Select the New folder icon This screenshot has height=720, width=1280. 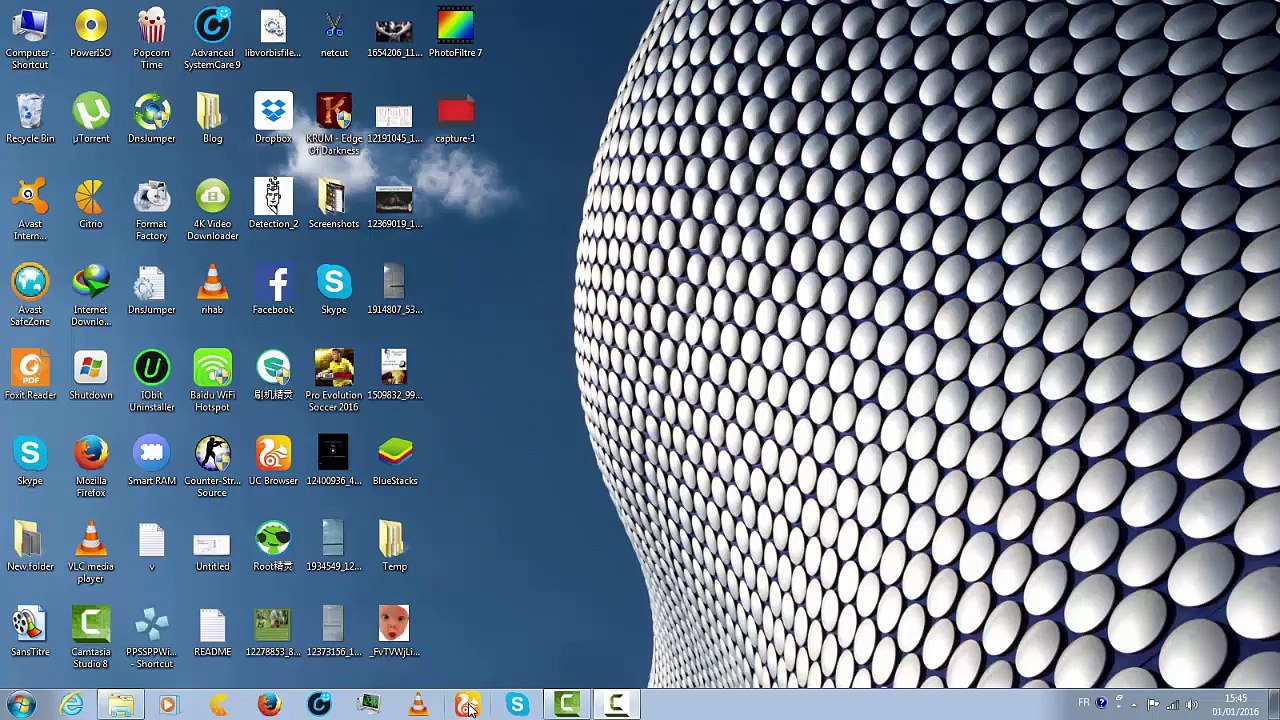(x=30, y=547)
